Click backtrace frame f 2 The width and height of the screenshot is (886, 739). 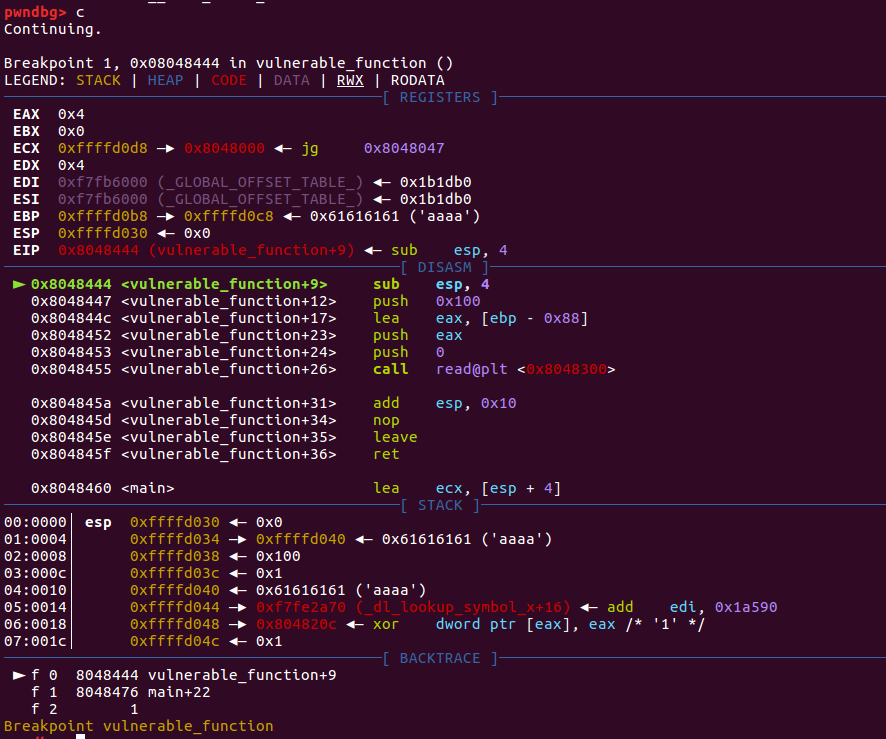pyautogui.click(x=85, y=709)
